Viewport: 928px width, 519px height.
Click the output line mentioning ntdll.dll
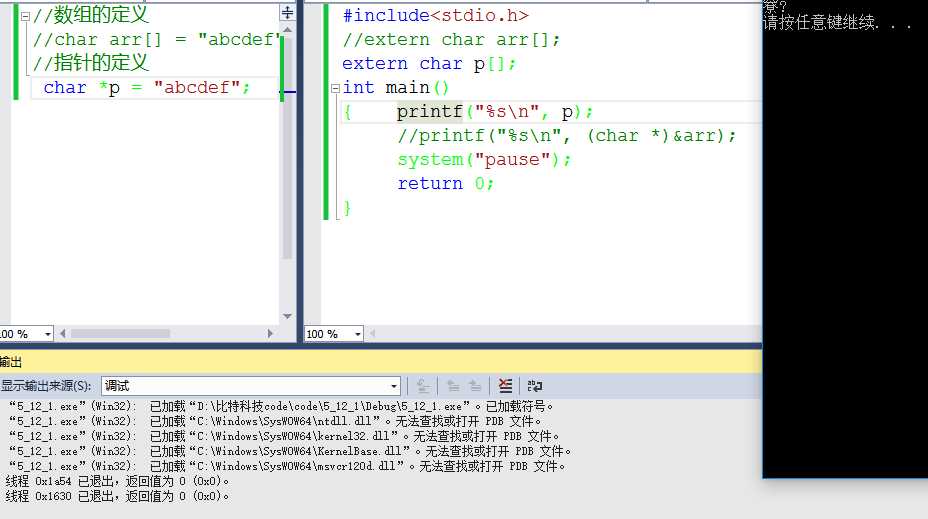point(275,421)
